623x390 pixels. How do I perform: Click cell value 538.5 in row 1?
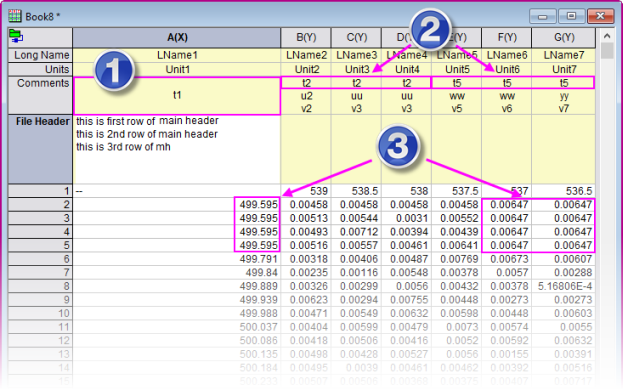point(356,191)
